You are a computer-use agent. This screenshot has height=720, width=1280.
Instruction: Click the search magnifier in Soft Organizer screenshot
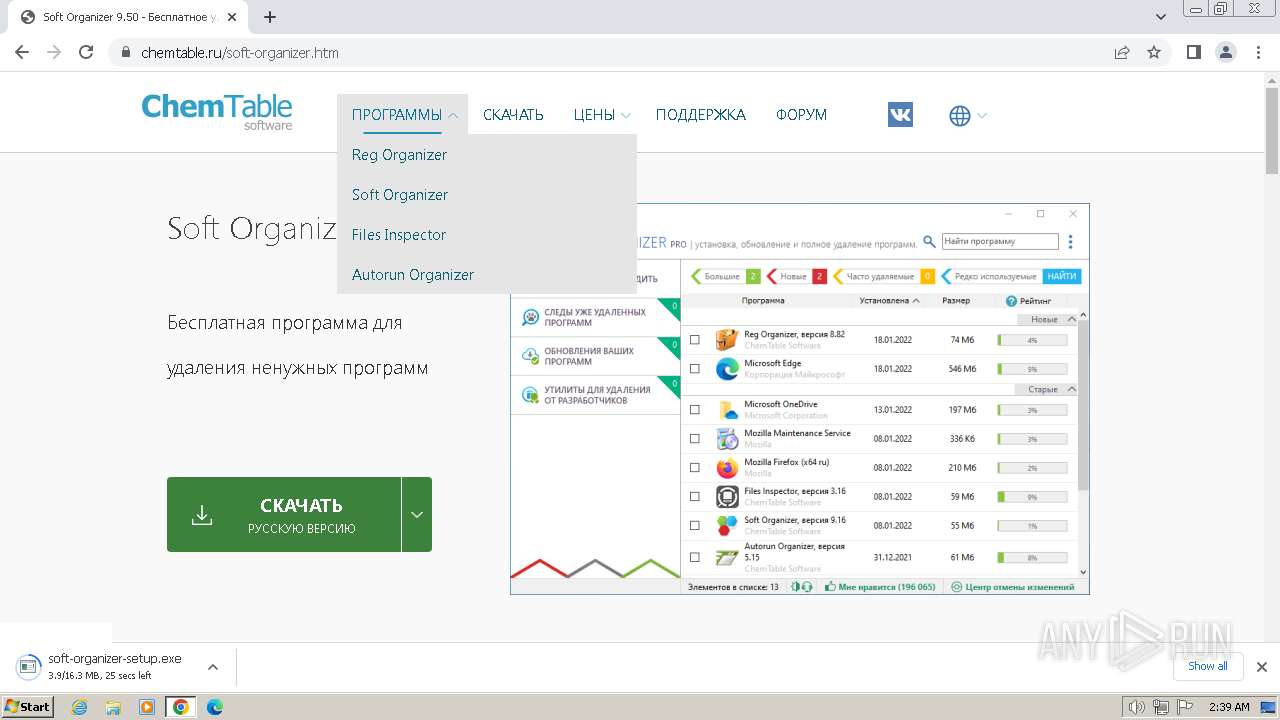[x=929, y=241]
